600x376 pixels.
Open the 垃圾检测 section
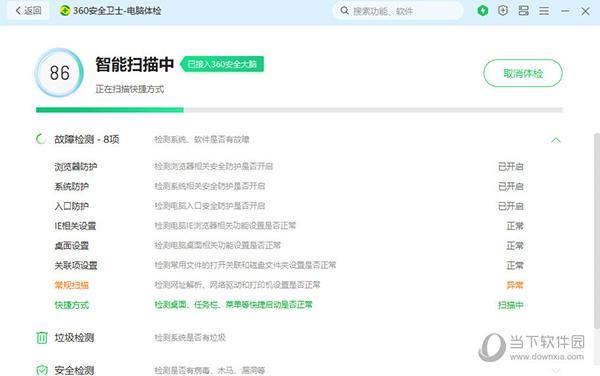click(x=74, y=338)
